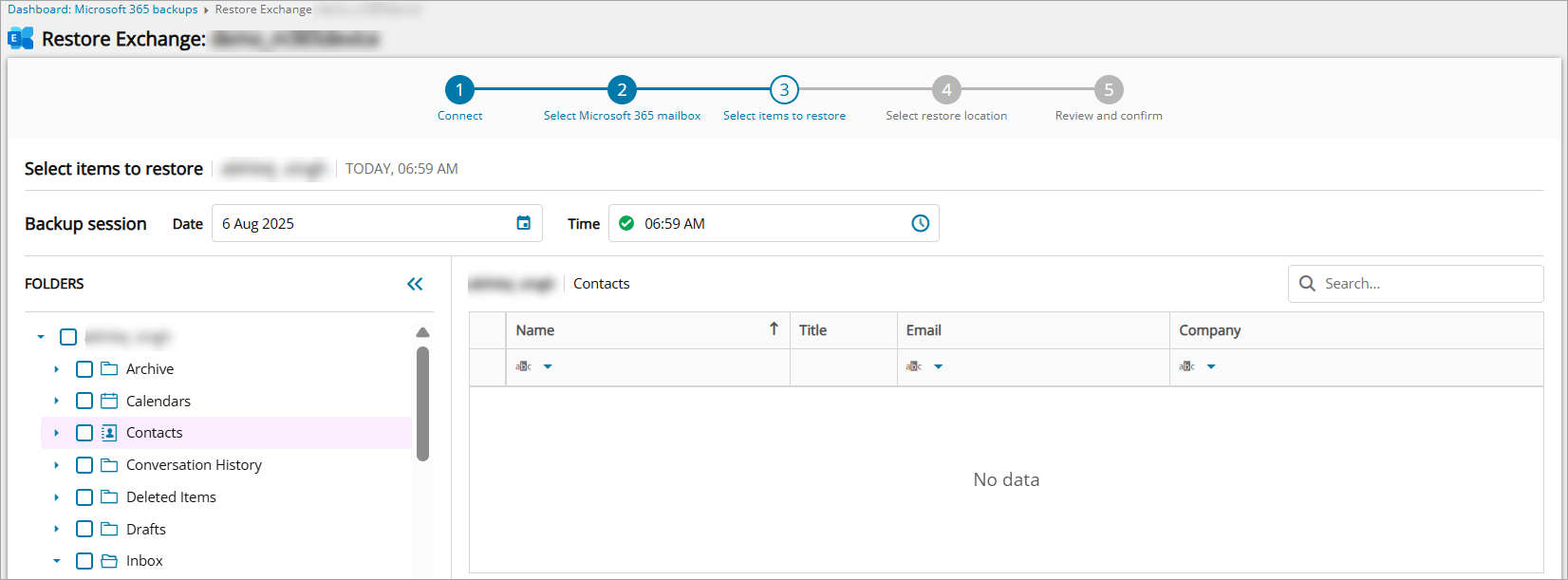Tick the Deleted Items checkbox
The width and height of the screenshot is (1568, 580).
(x=84, y=497)
